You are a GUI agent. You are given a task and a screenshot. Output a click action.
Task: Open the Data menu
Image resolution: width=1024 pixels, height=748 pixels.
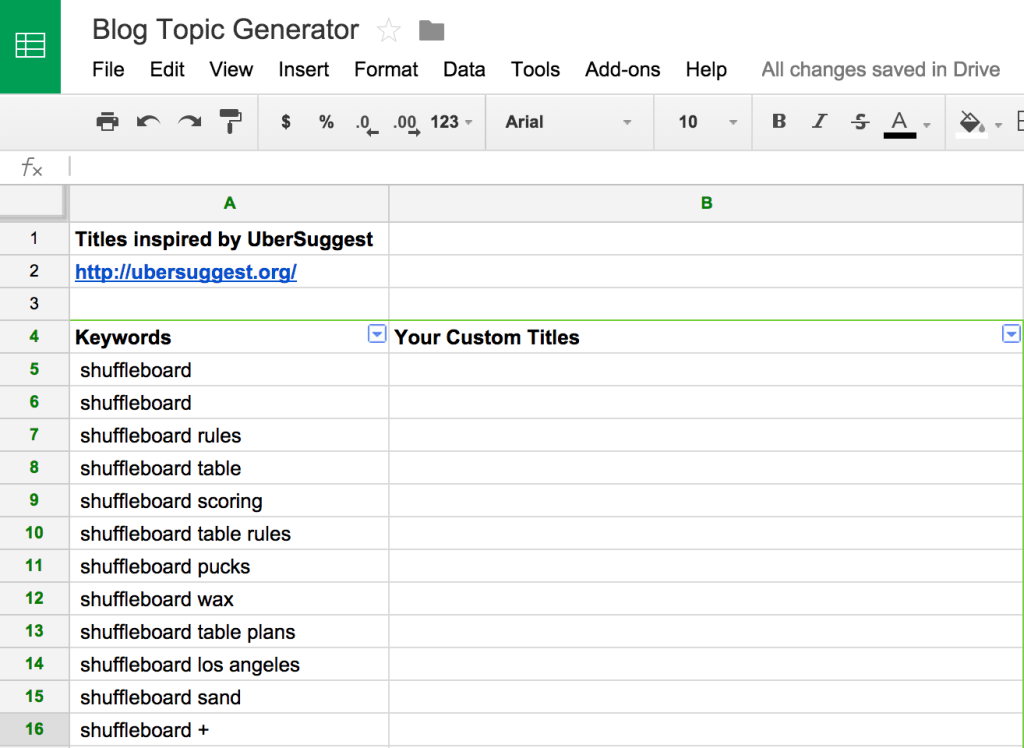click(x=464, y=69)
